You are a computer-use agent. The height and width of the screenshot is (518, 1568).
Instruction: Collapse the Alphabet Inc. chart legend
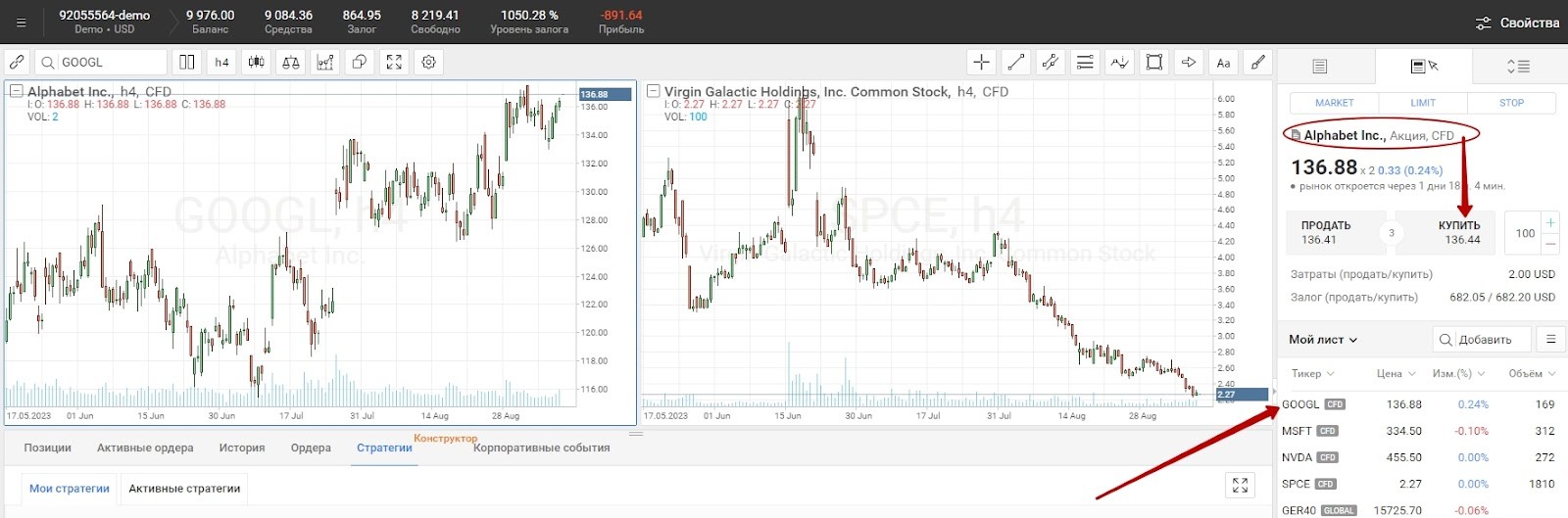tap(17, 91)
